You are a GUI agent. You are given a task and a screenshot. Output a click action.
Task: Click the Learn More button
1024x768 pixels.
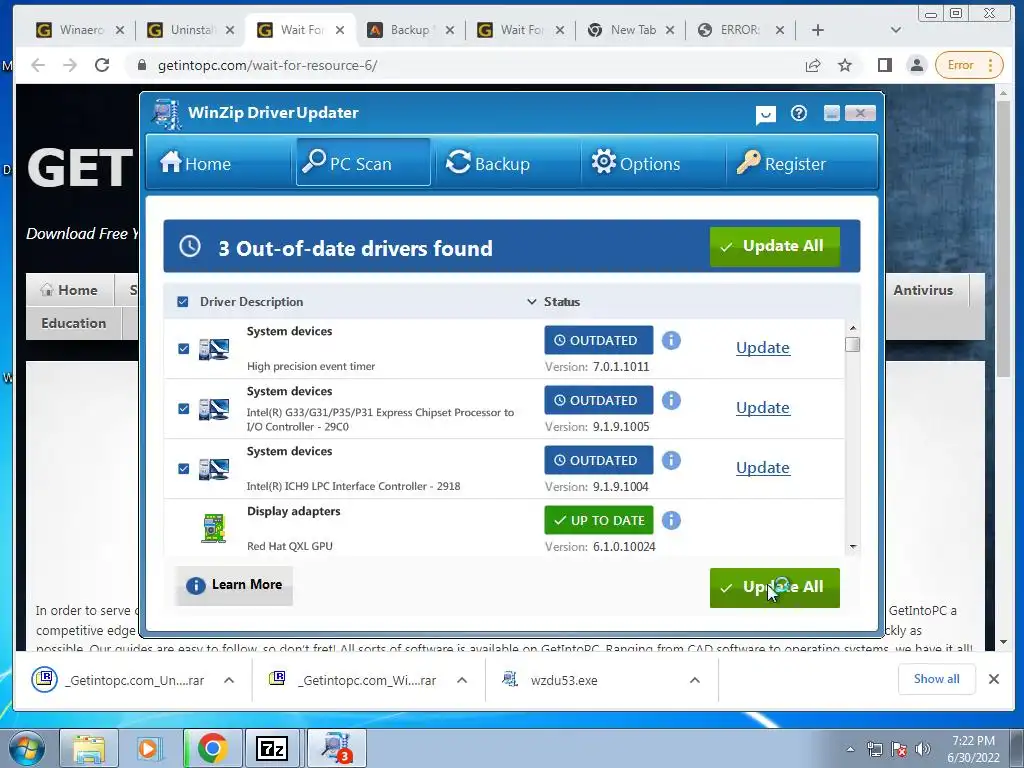coord(234,585)
